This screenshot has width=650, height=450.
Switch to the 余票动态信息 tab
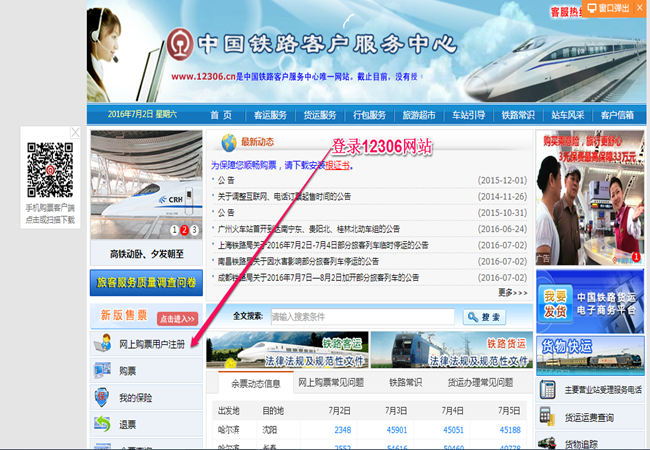[256, 383]
